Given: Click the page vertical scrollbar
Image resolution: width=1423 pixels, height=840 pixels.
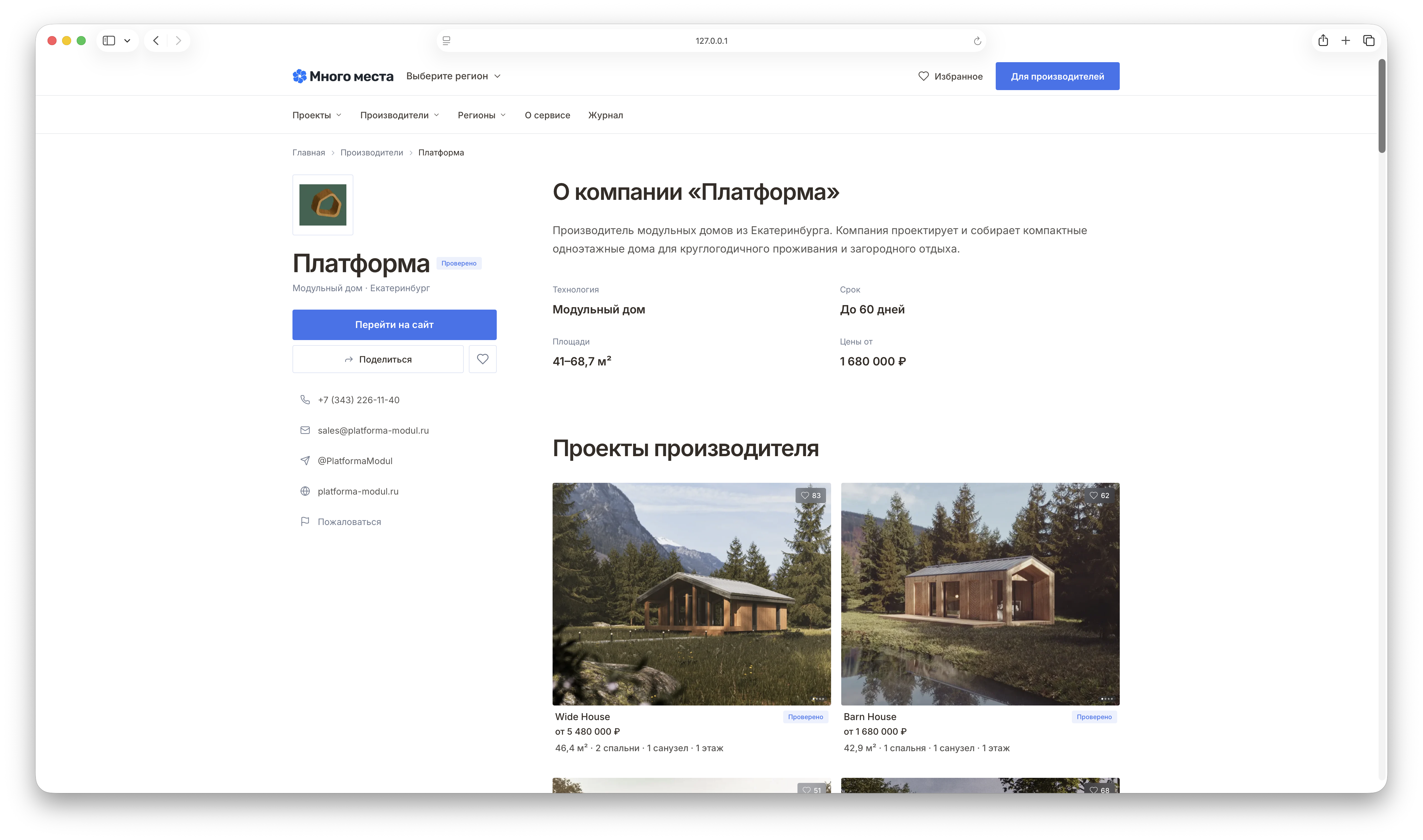Looking at the screenshot, I should 1382,106.
